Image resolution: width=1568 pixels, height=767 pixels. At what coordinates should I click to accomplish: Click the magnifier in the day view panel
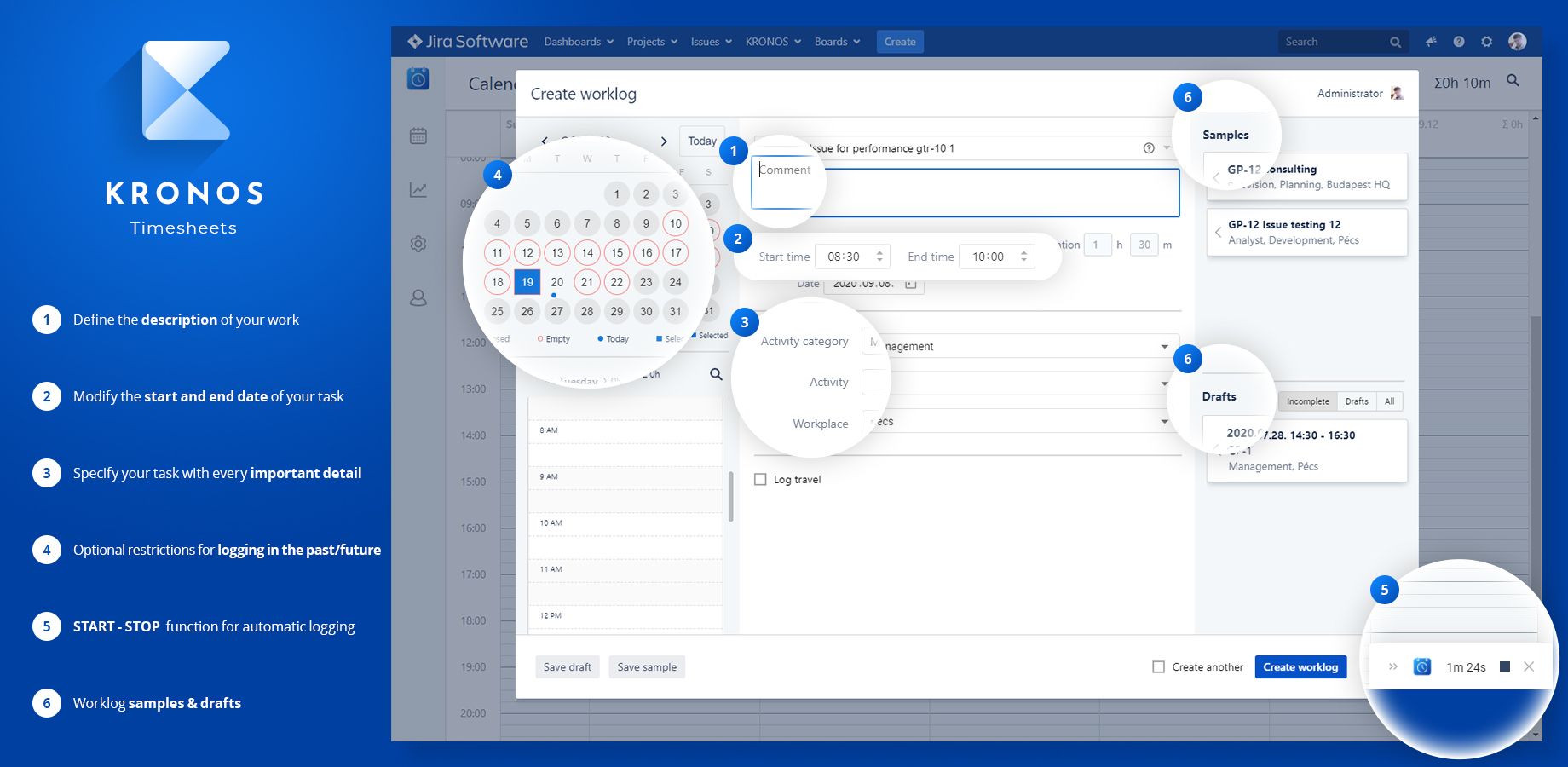716,374
